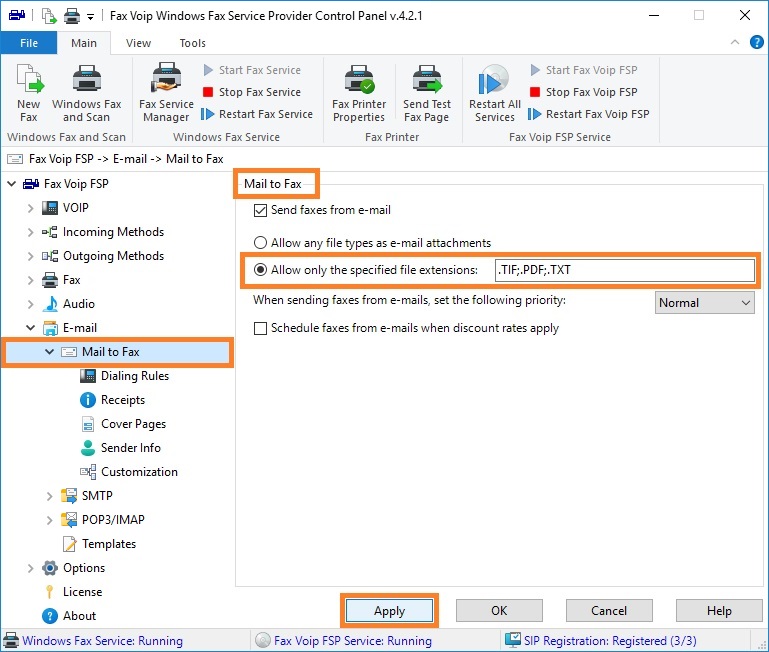Open About page
769x652 pixels.
click(x=79, y=616)
